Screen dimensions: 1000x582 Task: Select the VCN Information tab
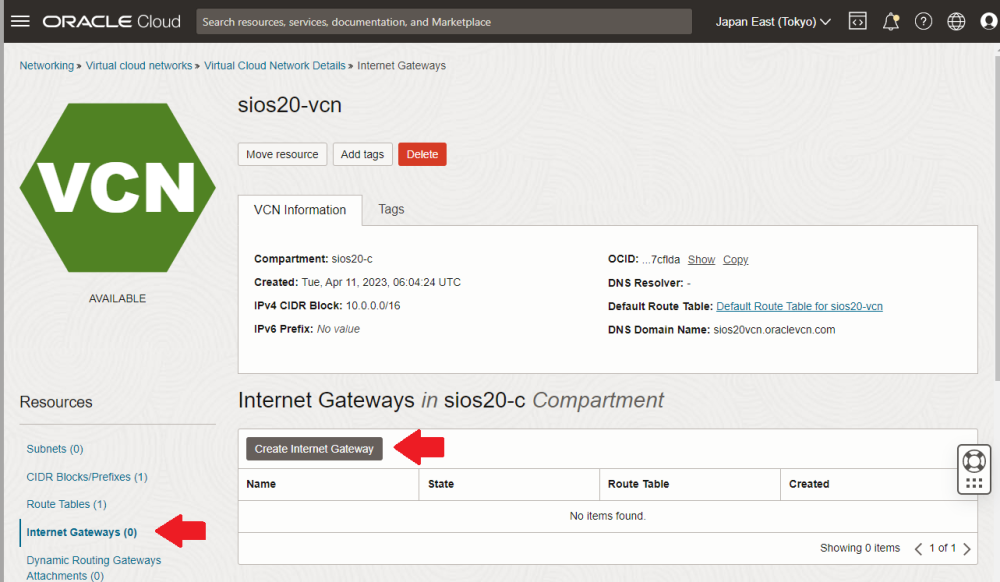point(300,210)
